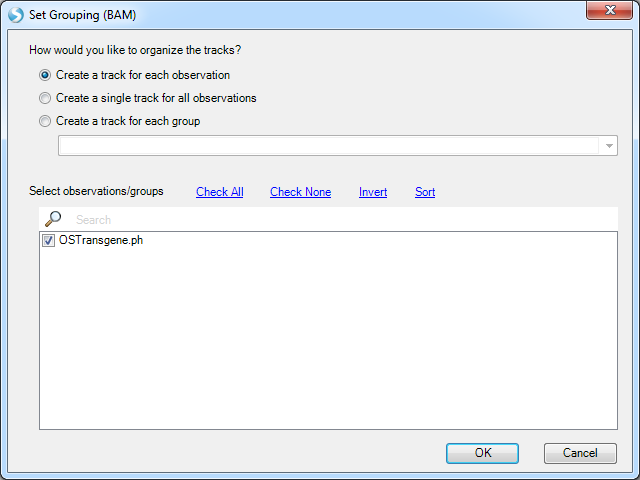
Task: Select 'Create a track for each group'
Action: click(45, 121)
